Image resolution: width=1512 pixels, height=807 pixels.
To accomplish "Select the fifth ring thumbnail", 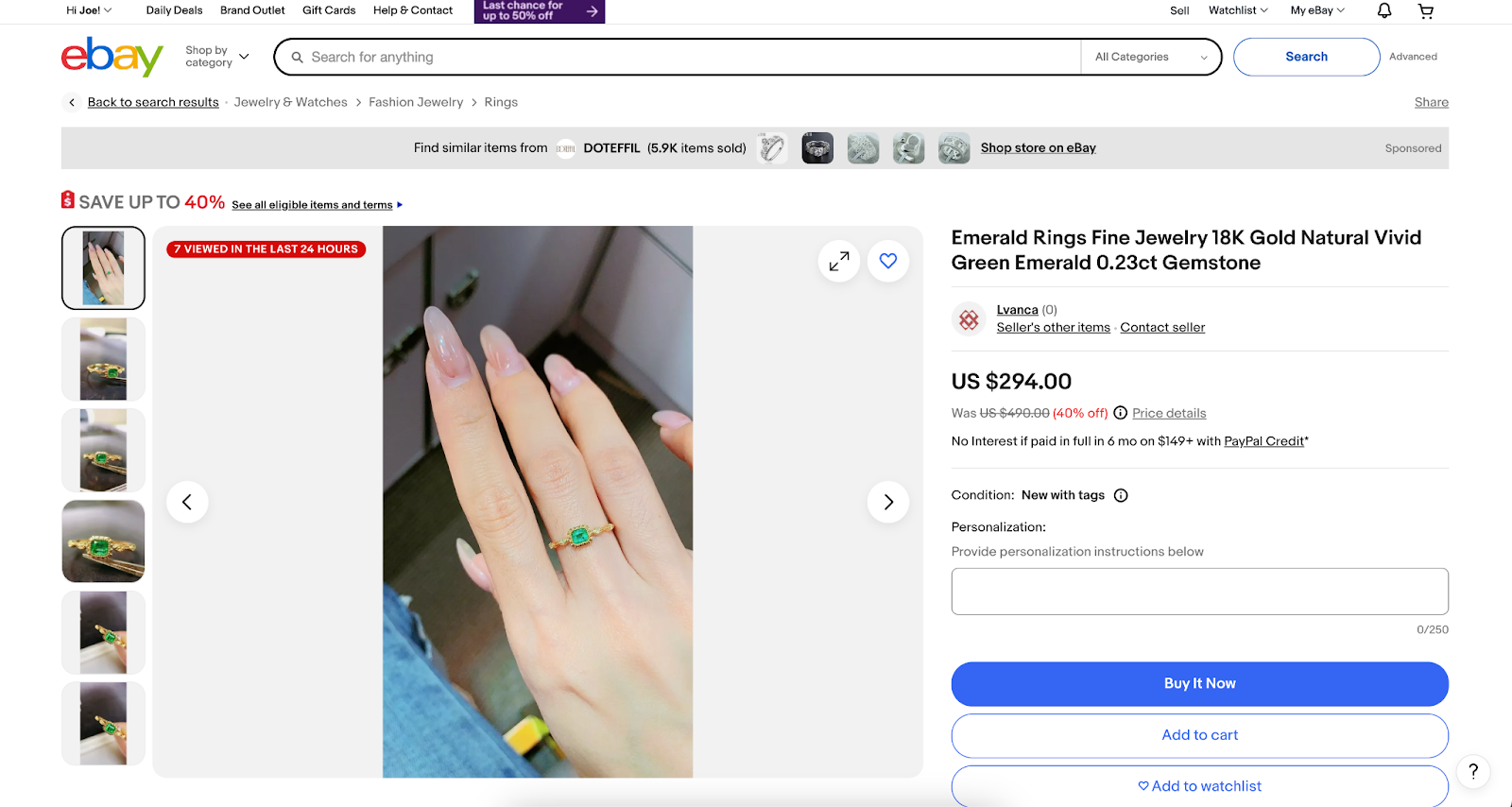I will click(x=103, y=632).
